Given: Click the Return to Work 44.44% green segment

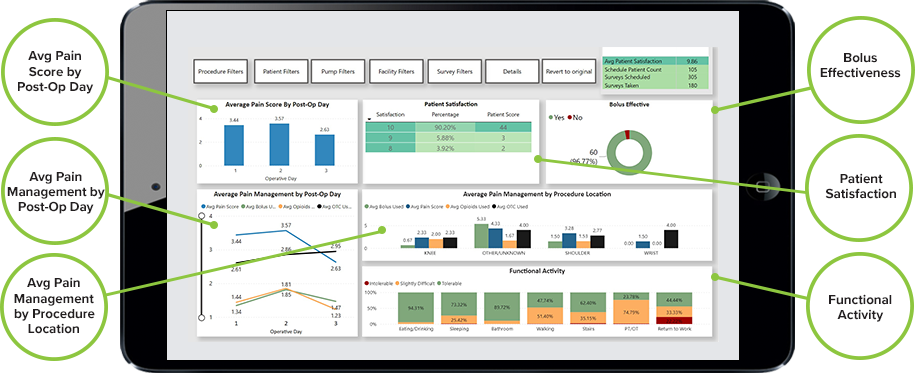Looking at the screenshot, I should [674, 299].
